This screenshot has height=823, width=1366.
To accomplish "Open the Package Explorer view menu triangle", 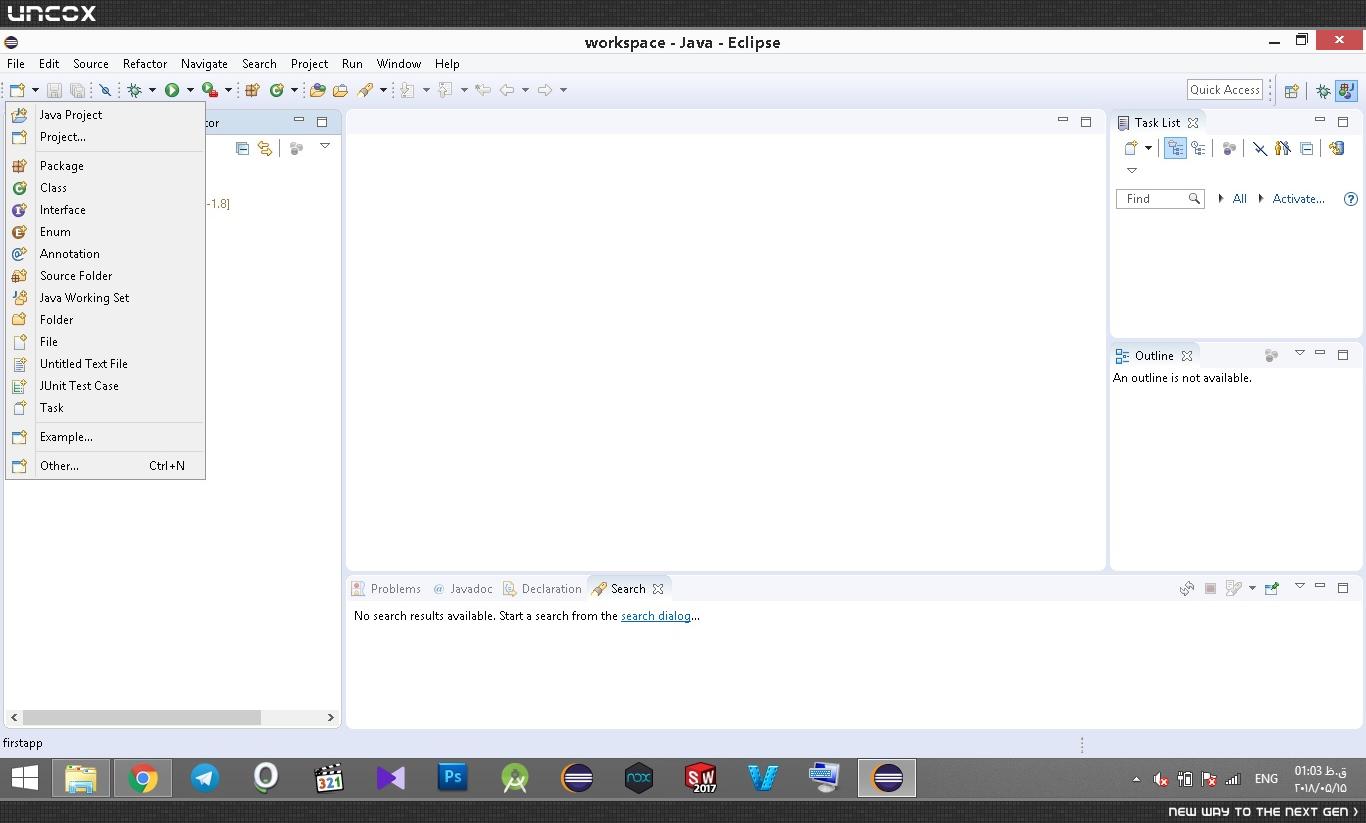I will (x=325, y=146).
